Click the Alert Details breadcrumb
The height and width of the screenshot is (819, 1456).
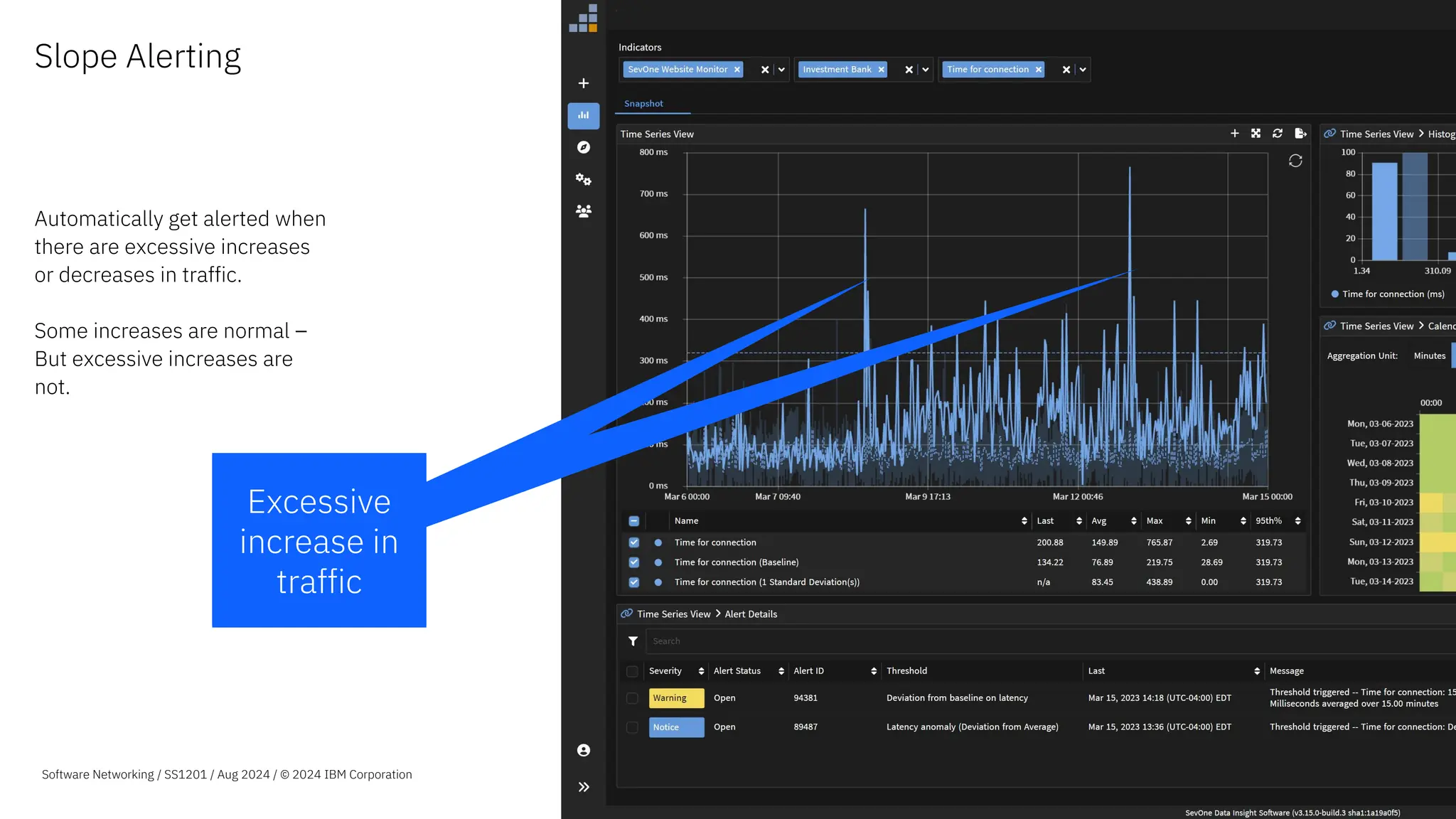pos(751,614)
